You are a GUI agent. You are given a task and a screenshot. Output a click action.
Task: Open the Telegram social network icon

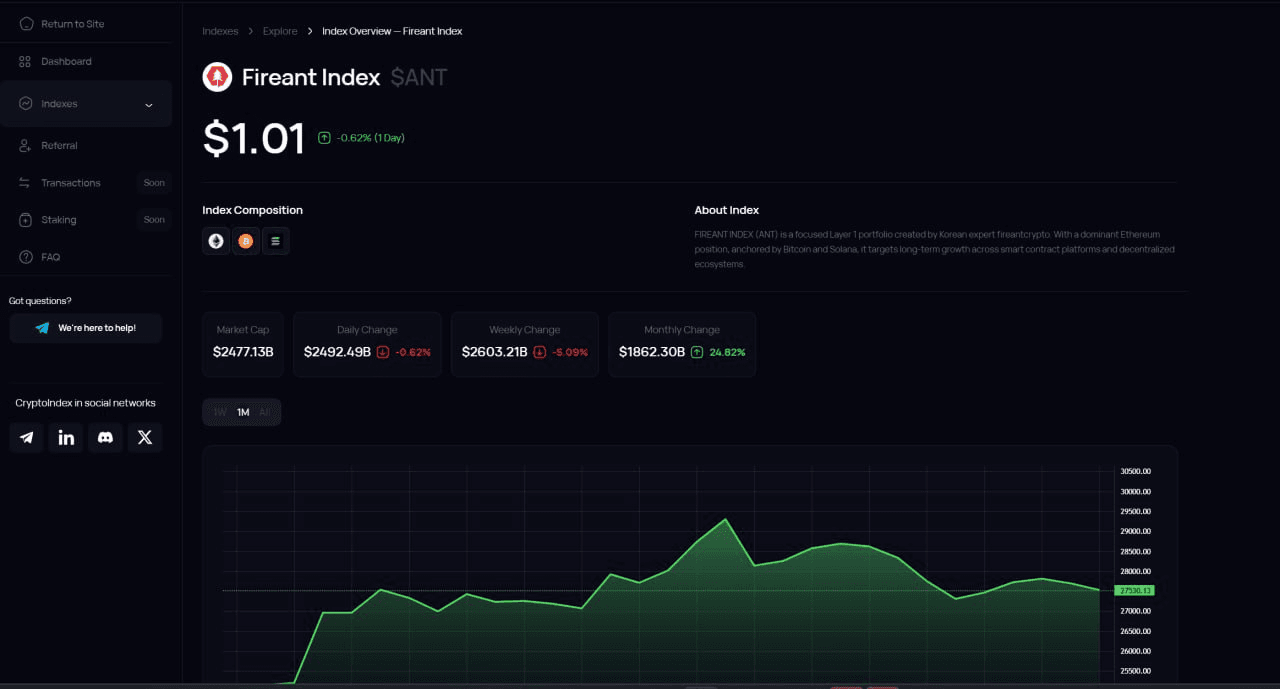[x=26, y=437]
